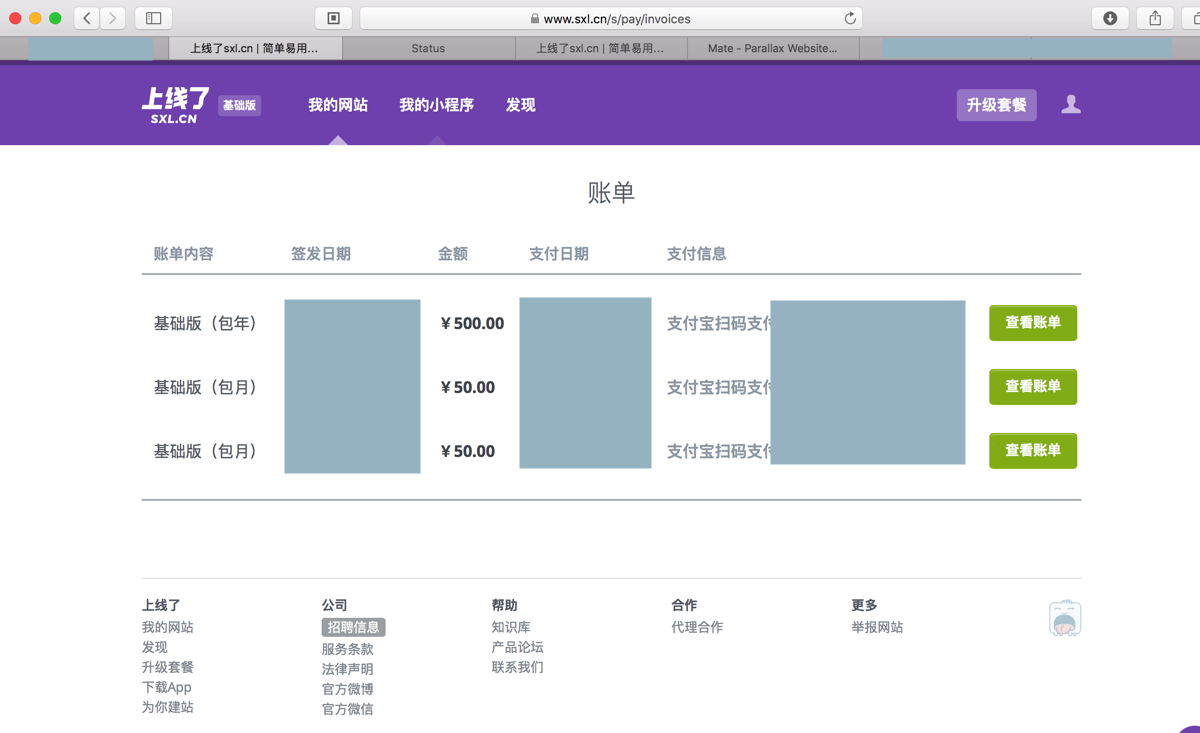Click the 签发日期 column header
1200x733 pixels.
(321, 254)
